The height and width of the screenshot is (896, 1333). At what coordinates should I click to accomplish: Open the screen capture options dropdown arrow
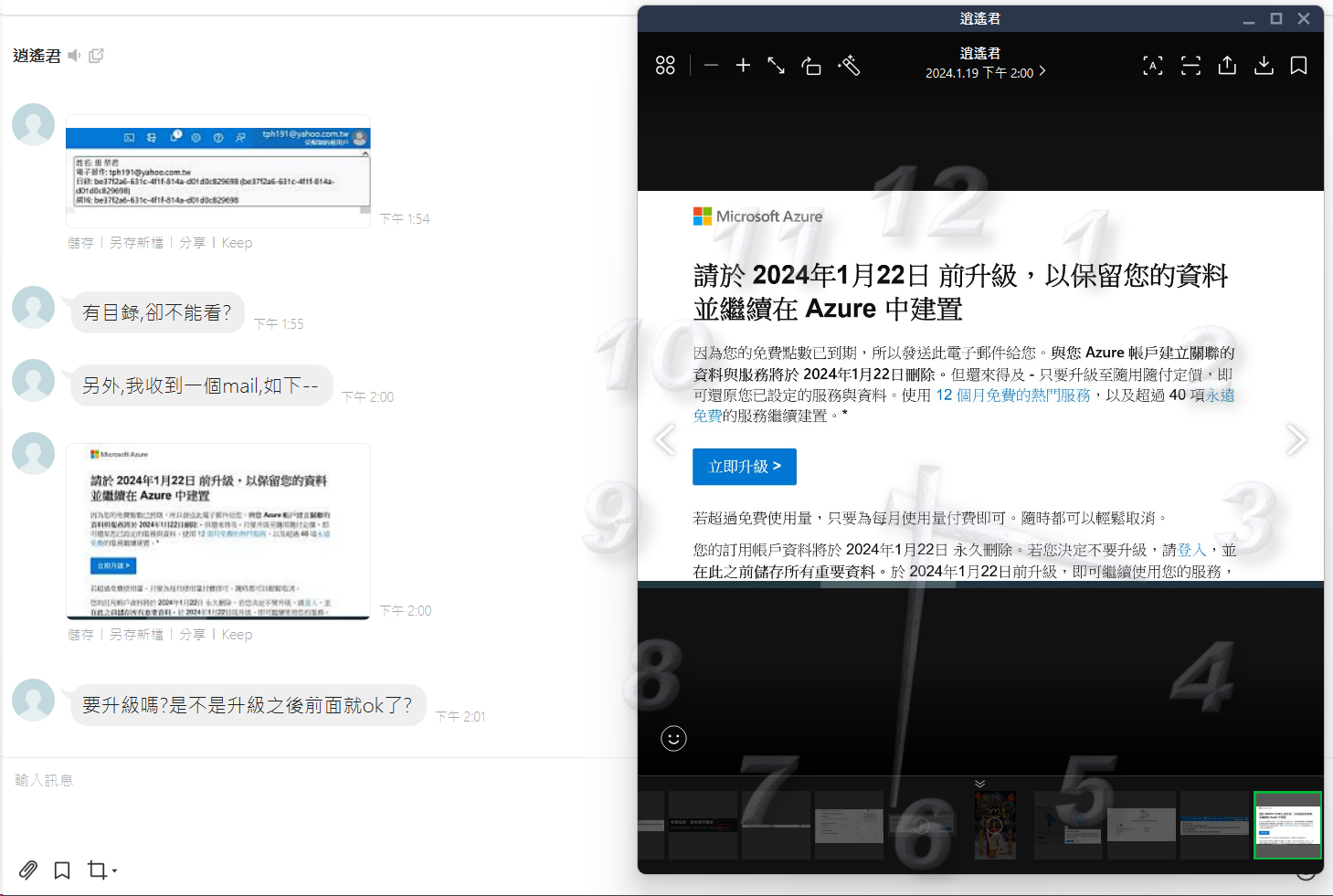114,871
